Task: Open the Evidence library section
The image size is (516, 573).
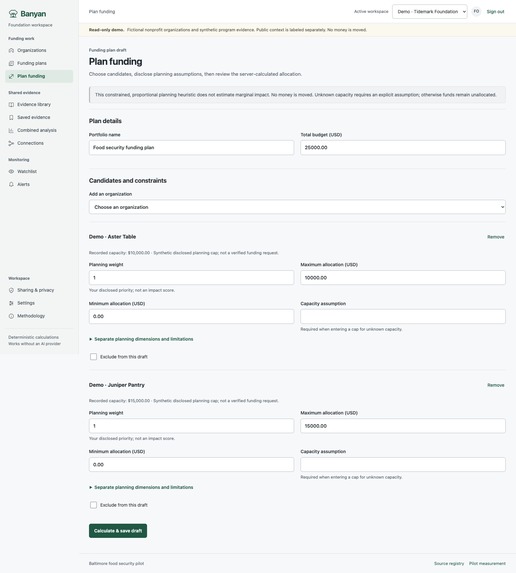Action: point(39,105)
